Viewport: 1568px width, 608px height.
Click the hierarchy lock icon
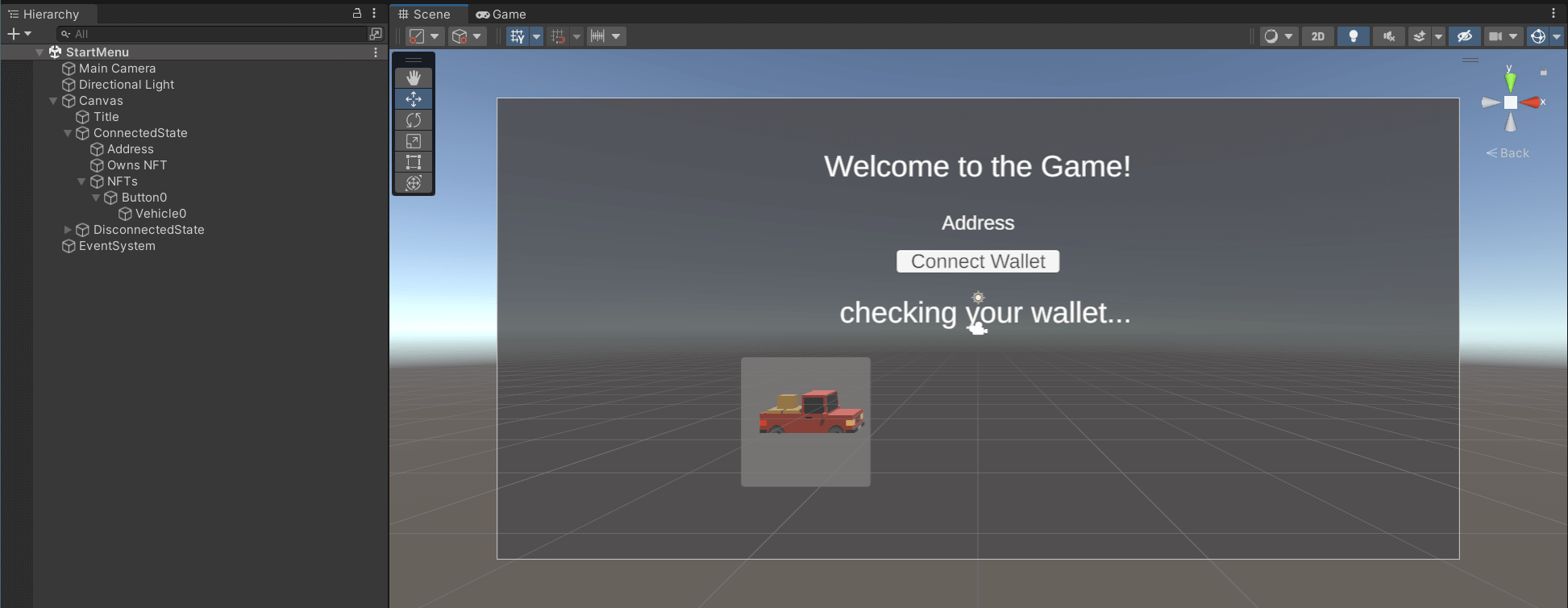click(x=357, y=13)
